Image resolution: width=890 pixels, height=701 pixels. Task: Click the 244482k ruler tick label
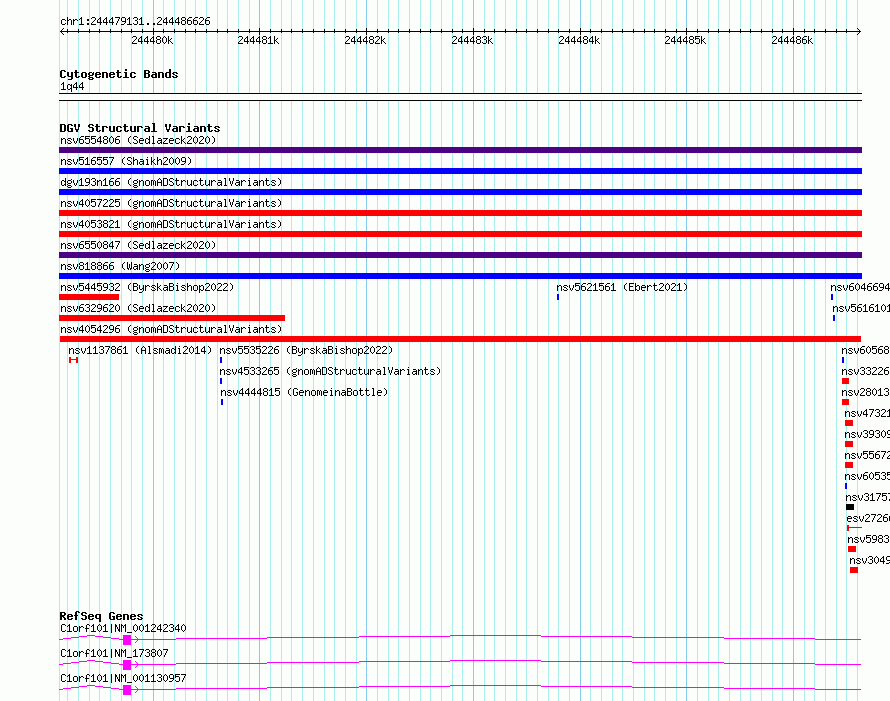point(365,40)
